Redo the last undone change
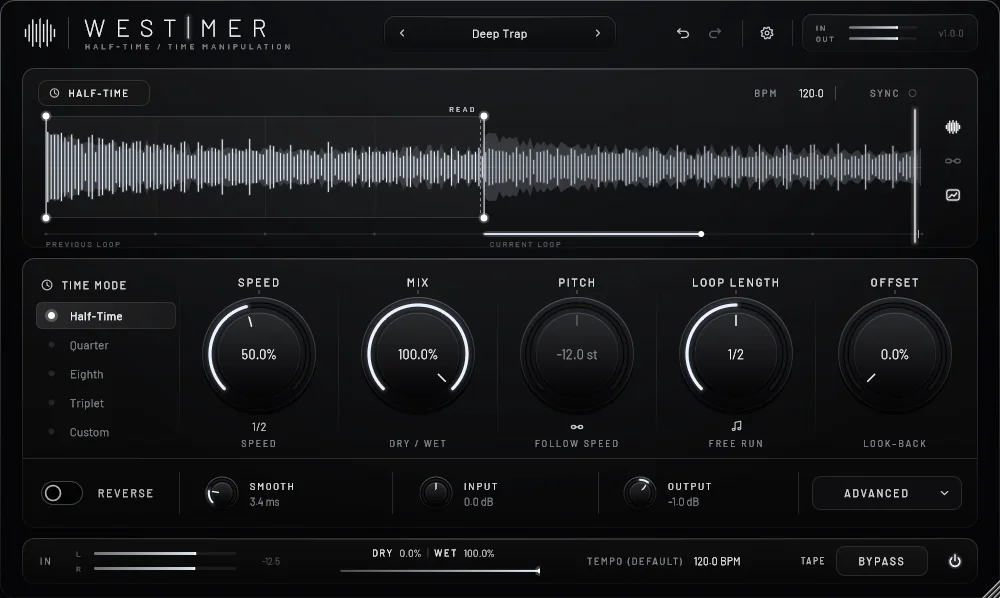The height and width of the screenshot is (598, 1000). tap(715, 33)
